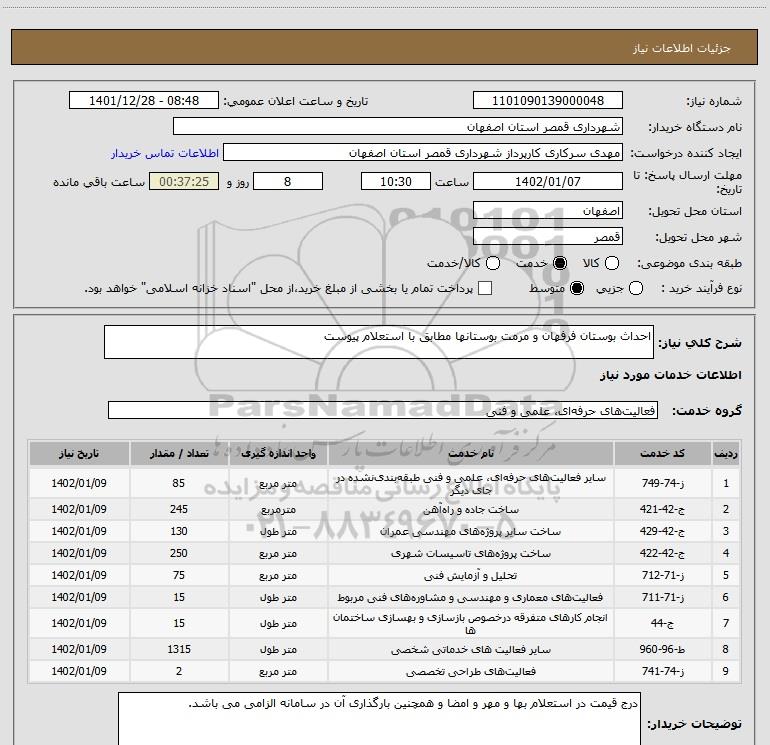Click service code ج-42-422

click(662, 553)
